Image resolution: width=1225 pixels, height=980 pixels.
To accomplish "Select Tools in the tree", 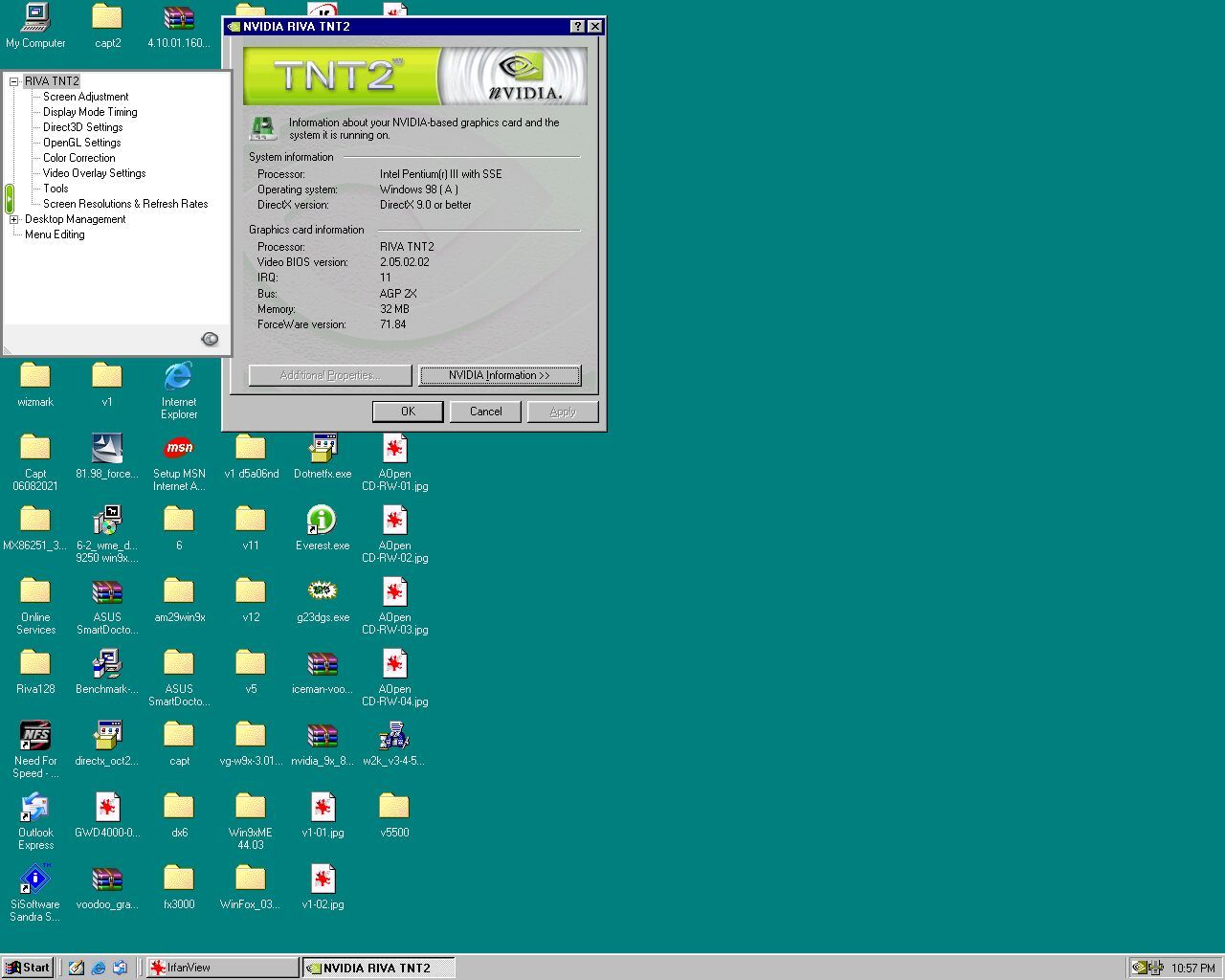I will [x=56, y=189].
